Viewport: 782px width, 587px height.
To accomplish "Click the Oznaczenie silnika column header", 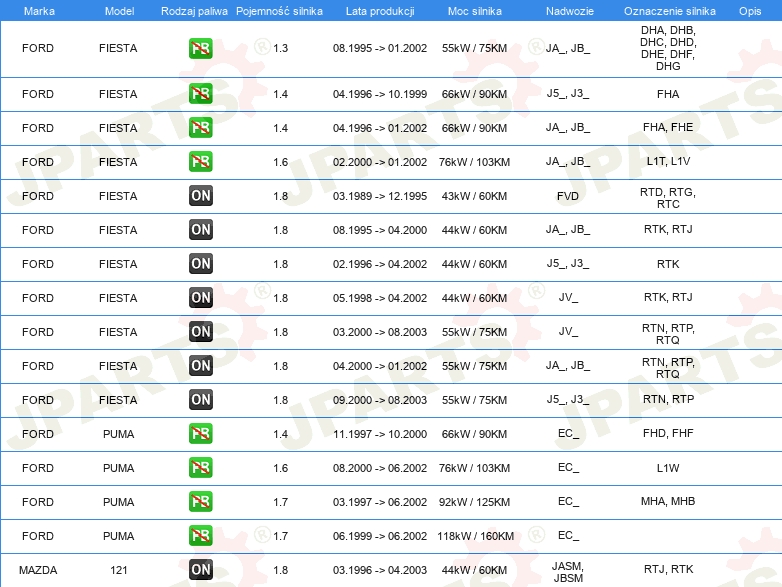I will 670,11.
